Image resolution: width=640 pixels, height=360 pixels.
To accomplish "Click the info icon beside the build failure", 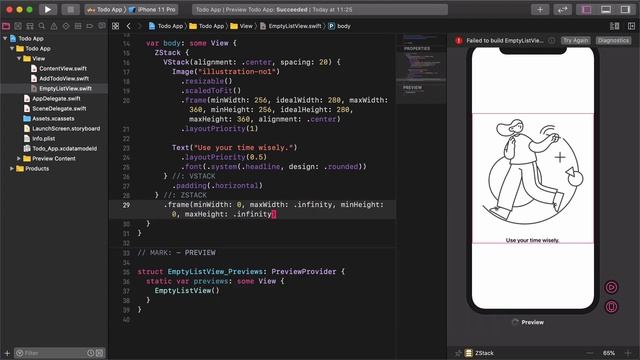I will click(551, 40).
